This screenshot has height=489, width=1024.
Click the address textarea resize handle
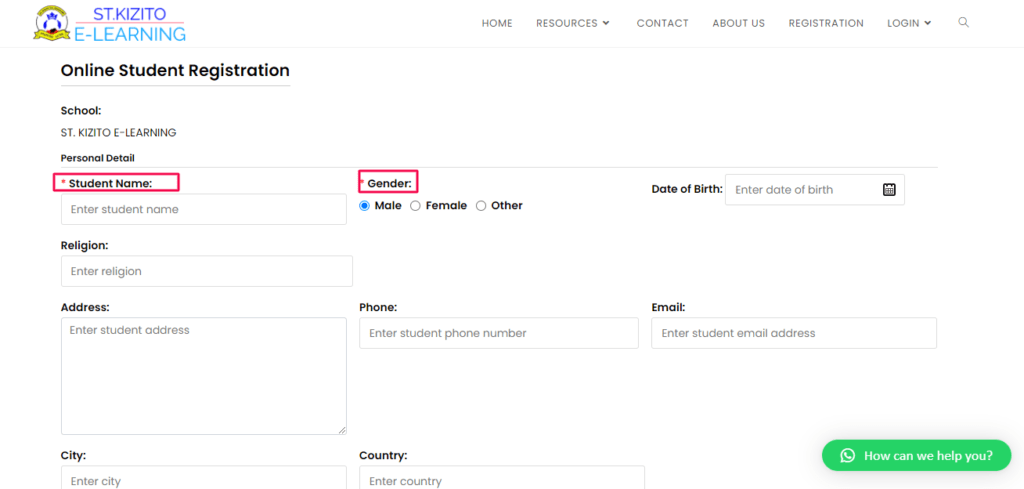click(x=342, y=430)
